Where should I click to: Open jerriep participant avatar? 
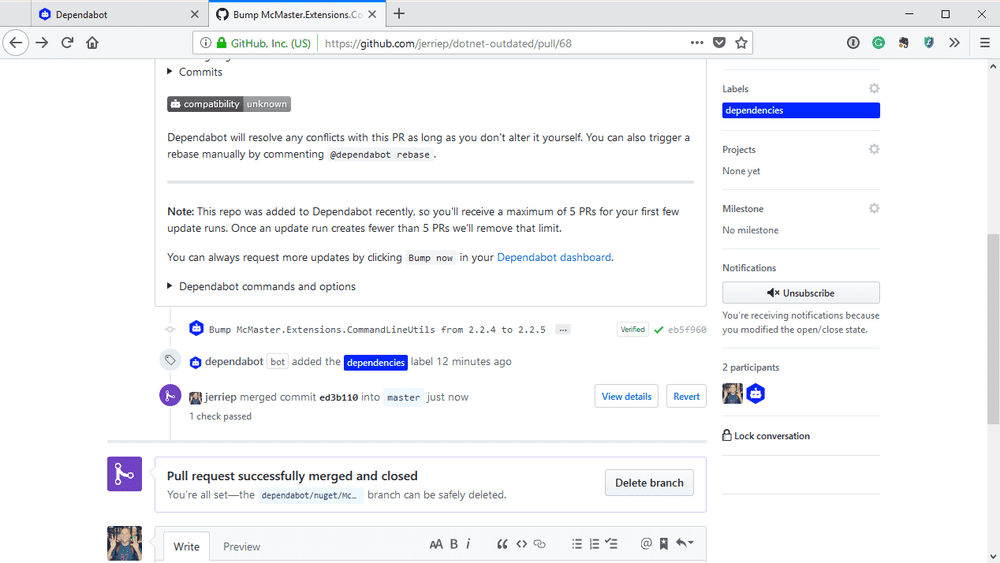pos(733,393)
